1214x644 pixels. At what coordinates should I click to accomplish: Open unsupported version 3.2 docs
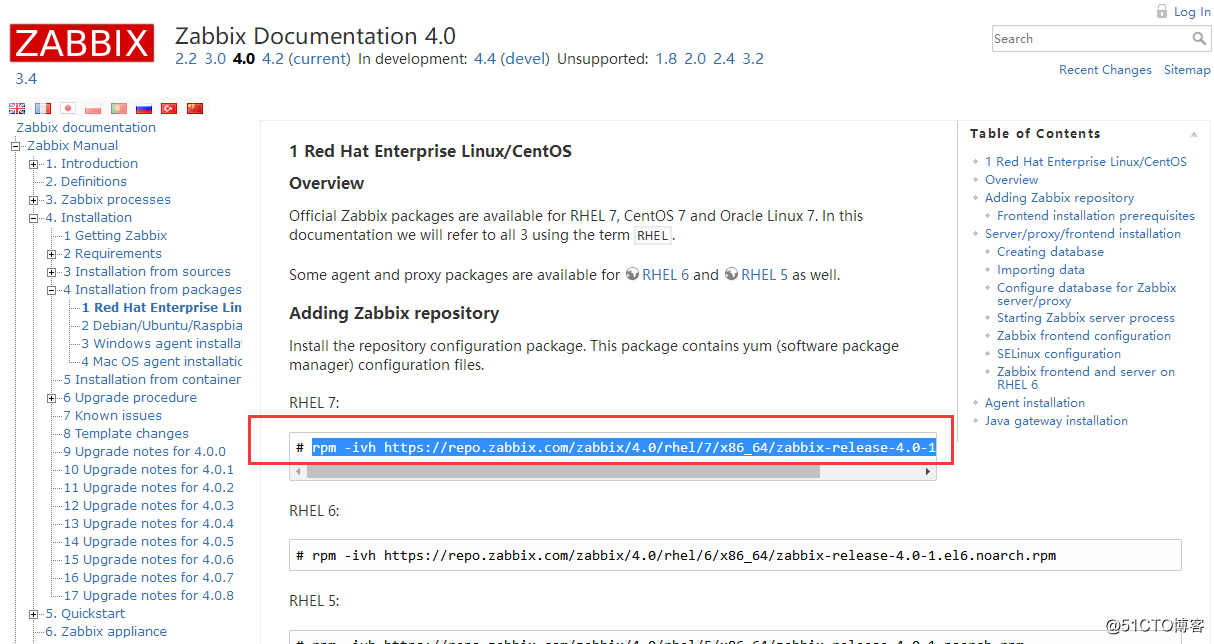pos(753,59)
